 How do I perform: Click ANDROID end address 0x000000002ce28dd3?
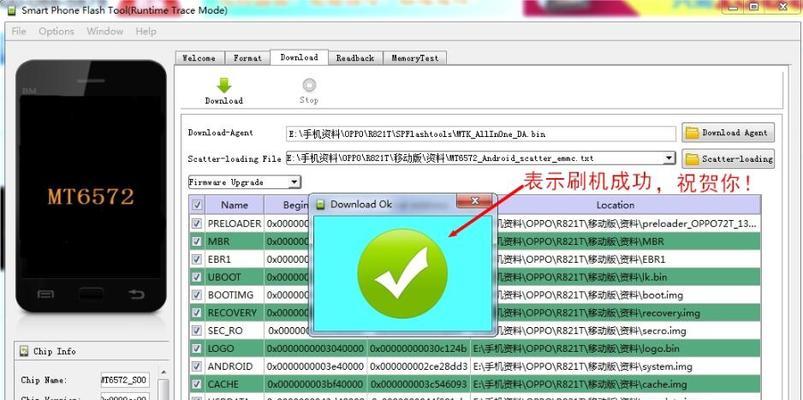coord(419,366)
